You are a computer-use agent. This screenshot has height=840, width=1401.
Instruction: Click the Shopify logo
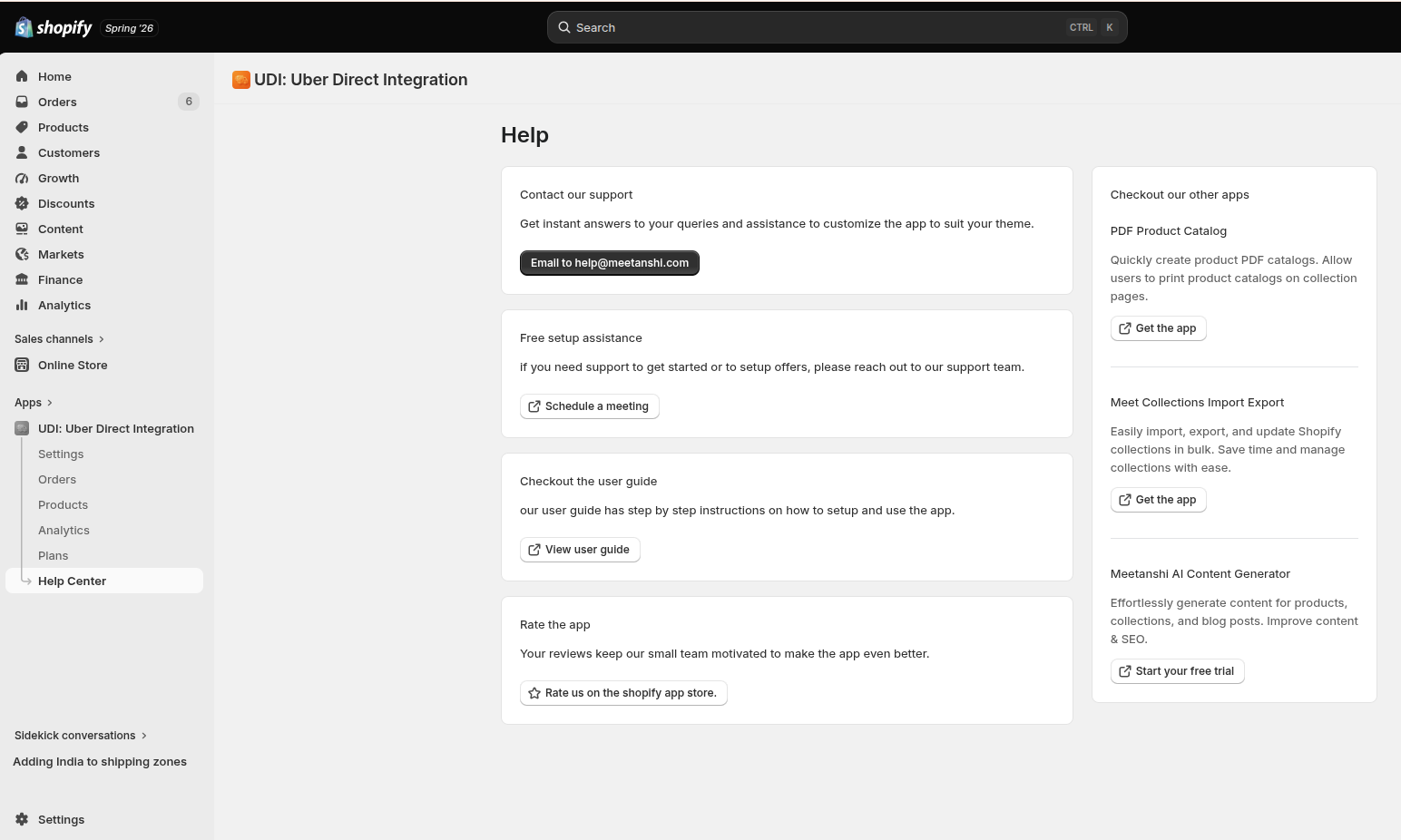[54, 27]
